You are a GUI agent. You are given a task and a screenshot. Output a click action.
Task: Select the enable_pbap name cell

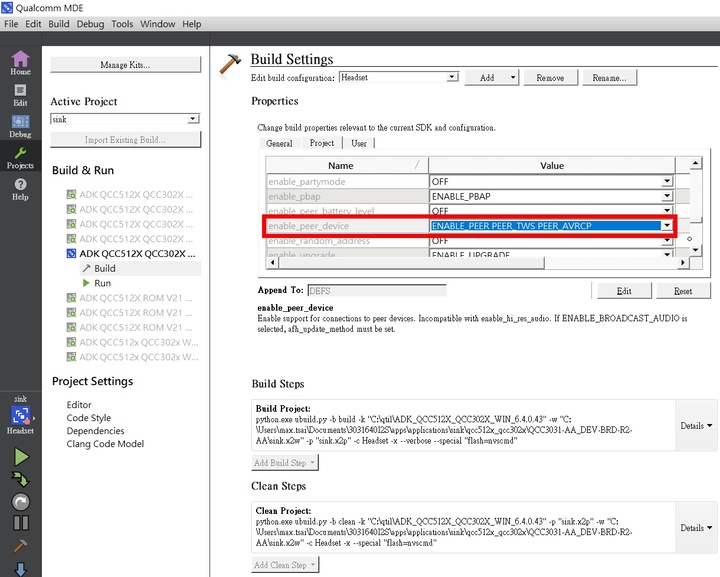click(347, 196)
